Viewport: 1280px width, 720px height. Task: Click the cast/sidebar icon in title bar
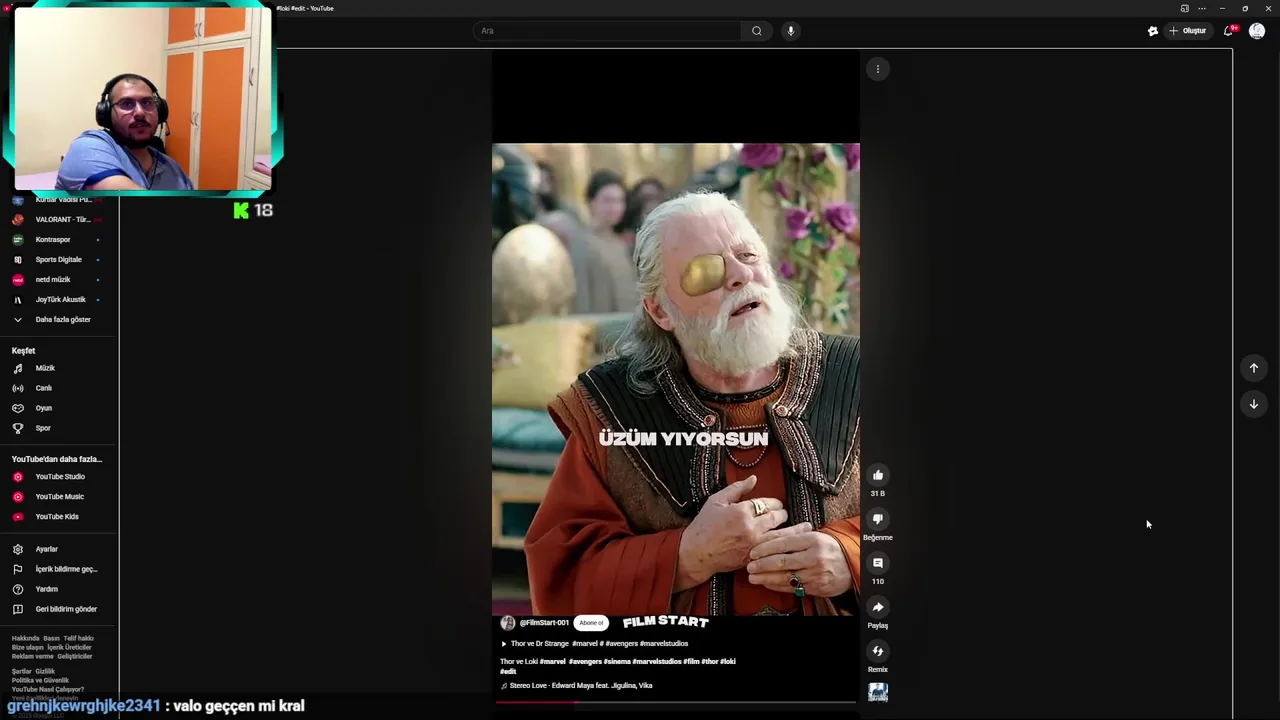click(x=1184, y=8)
